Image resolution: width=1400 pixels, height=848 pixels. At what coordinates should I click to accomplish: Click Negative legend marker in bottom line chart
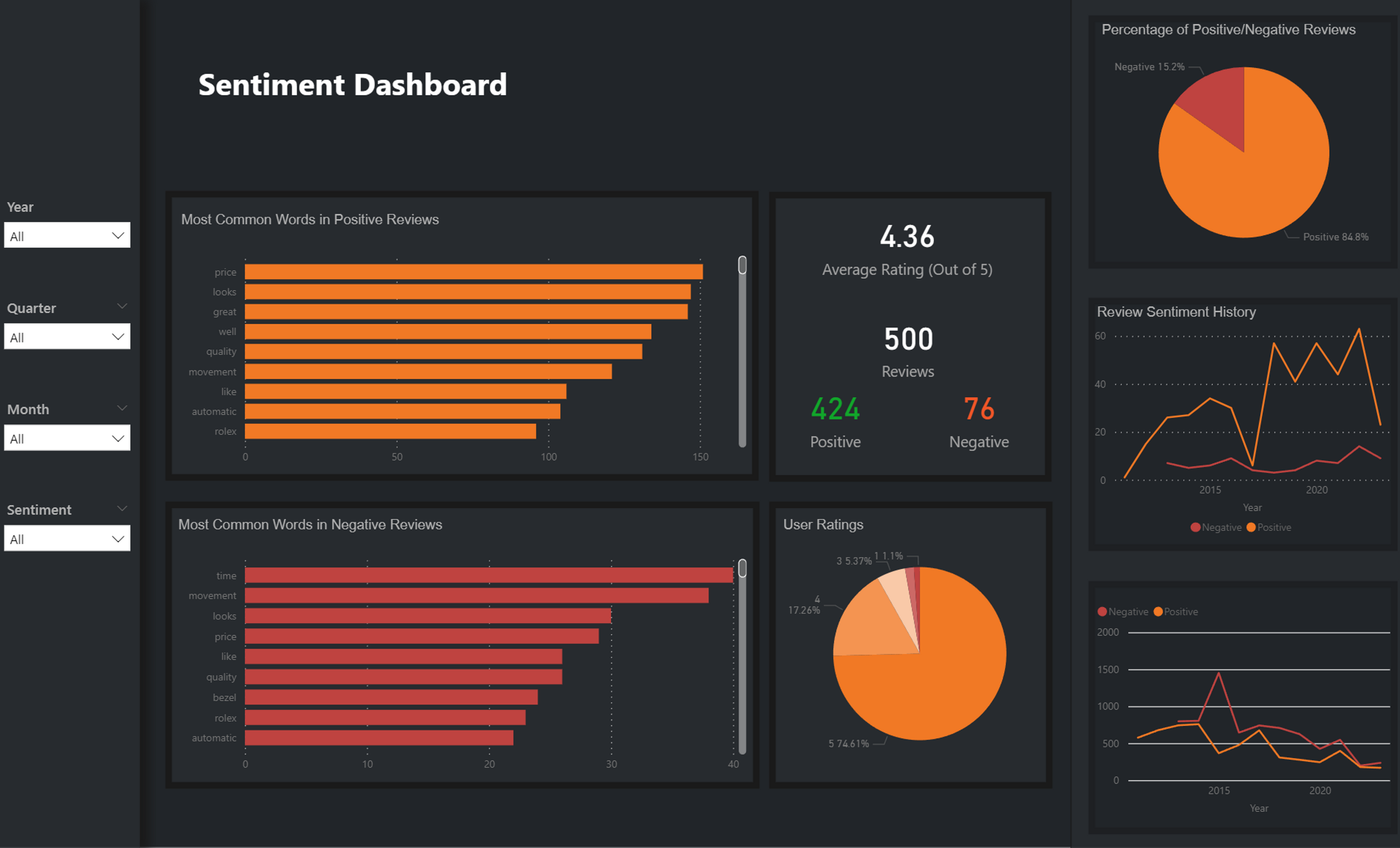1102,612
